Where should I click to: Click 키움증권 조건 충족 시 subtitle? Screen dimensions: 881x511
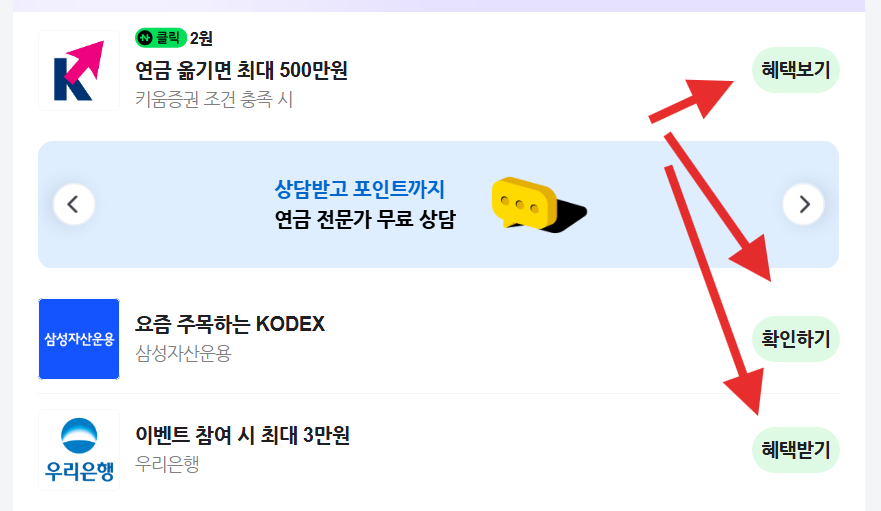click(214, 100)
